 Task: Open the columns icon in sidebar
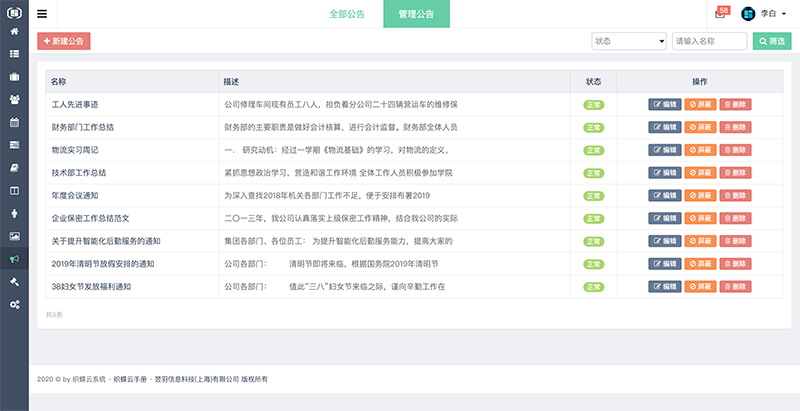click(14, 191)
